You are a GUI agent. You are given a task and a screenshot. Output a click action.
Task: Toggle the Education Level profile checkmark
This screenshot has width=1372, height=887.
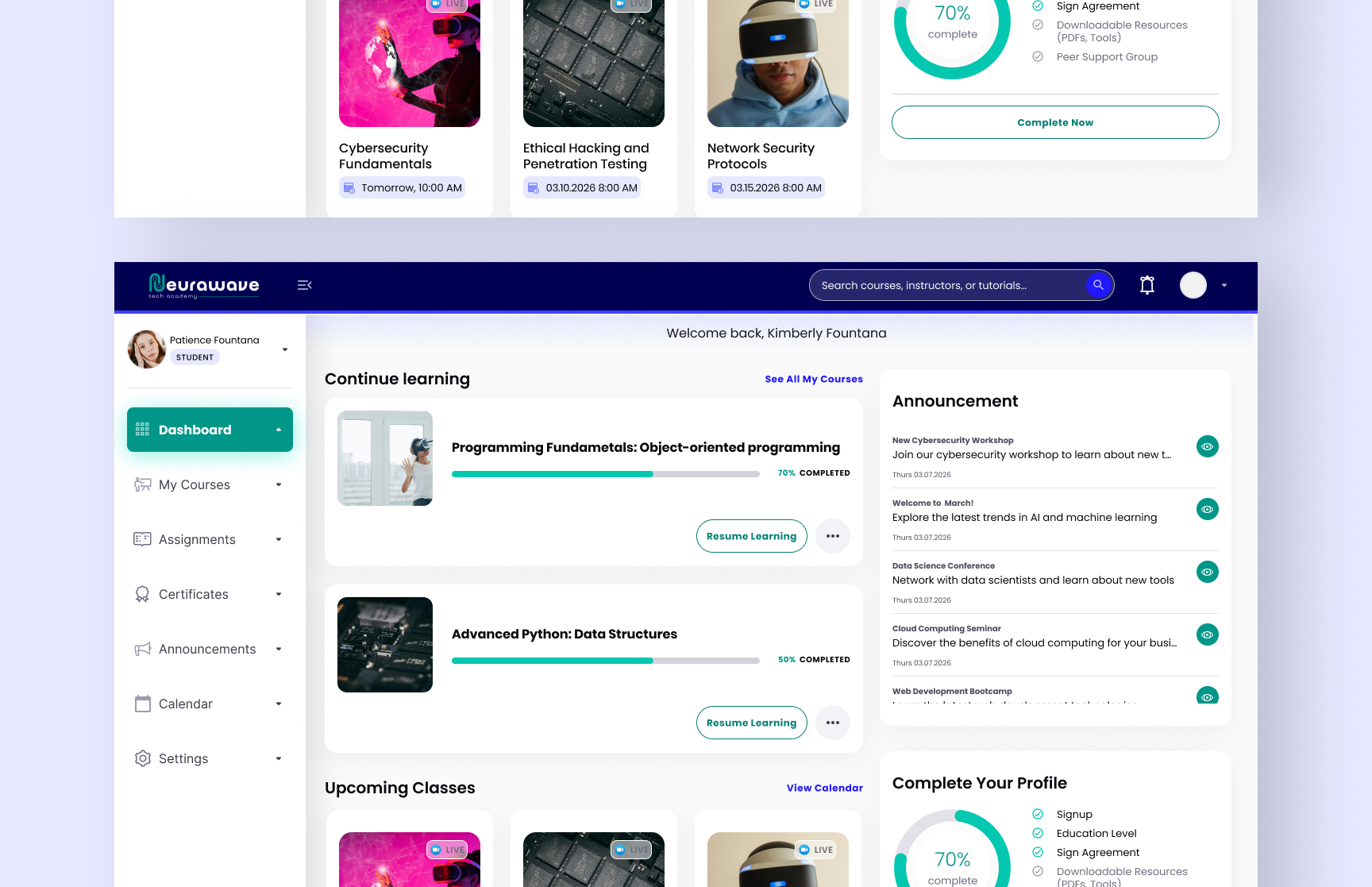tap(1038, 833)
